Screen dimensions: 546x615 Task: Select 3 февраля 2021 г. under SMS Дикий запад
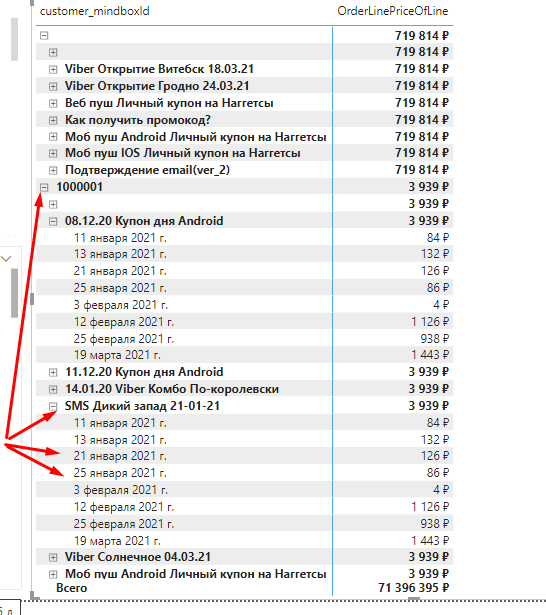(120, 490)
